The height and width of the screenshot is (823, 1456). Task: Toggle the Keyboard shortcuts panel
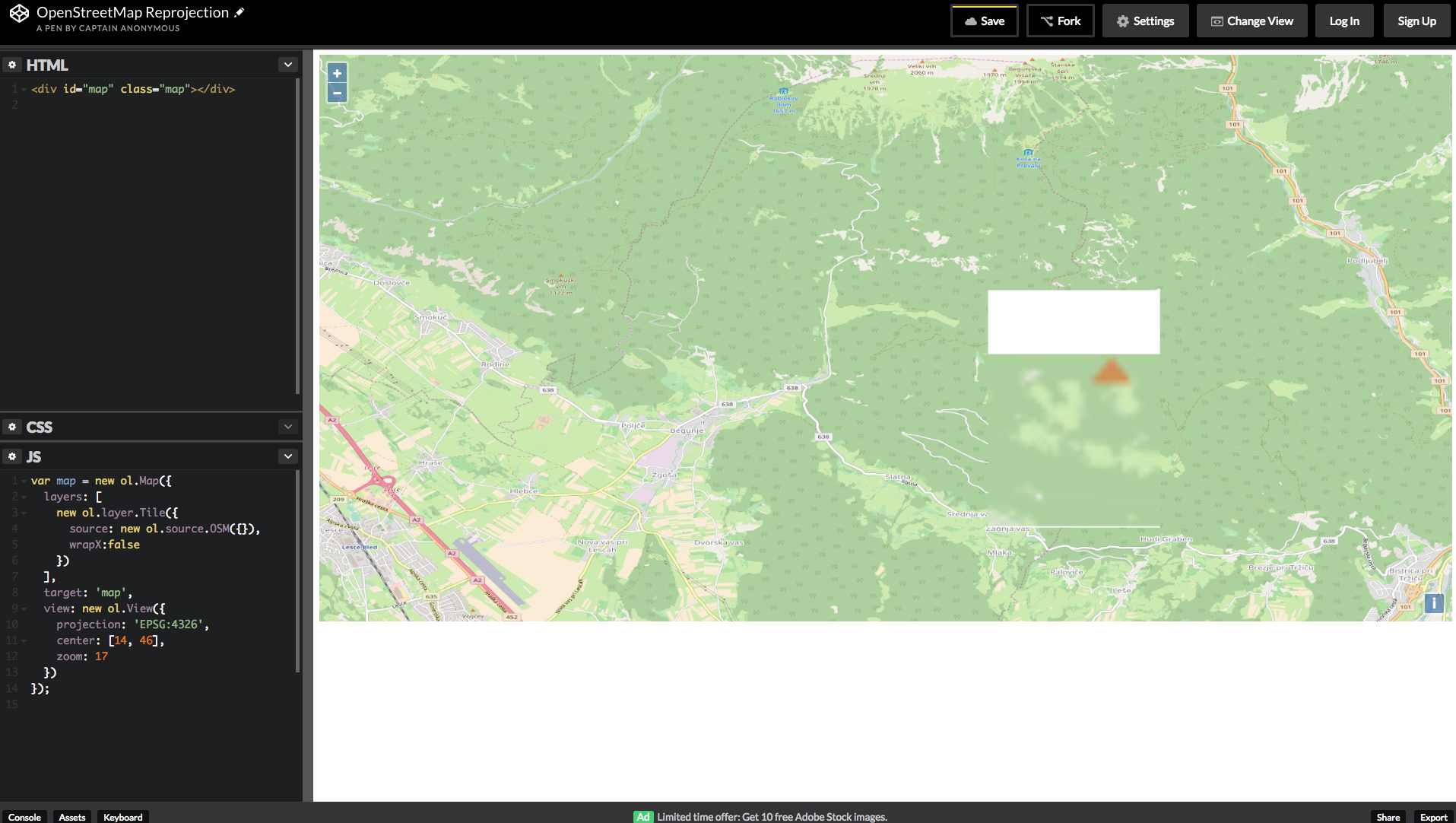point(122,817)
